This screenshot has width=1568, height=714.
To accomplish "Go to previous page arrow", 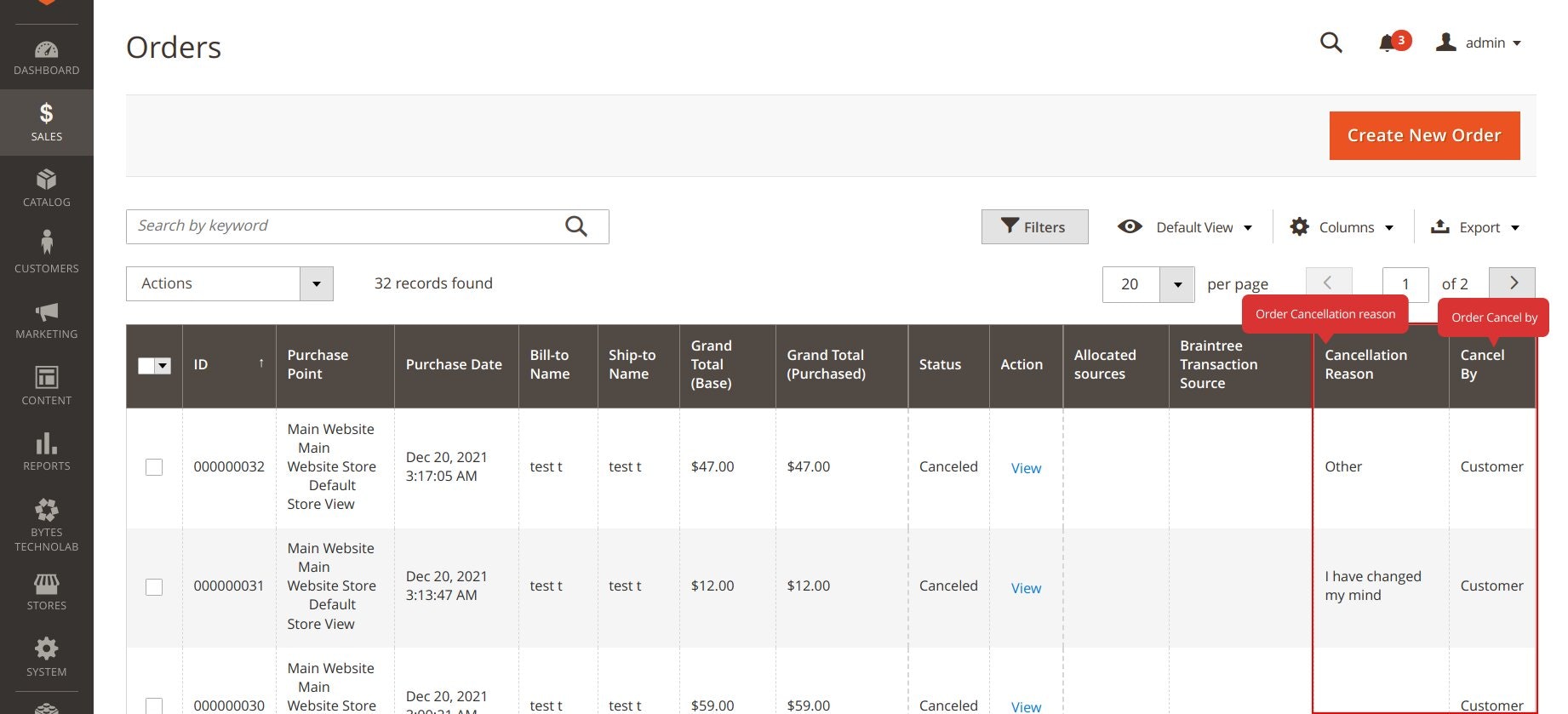I will point(1329,283).
